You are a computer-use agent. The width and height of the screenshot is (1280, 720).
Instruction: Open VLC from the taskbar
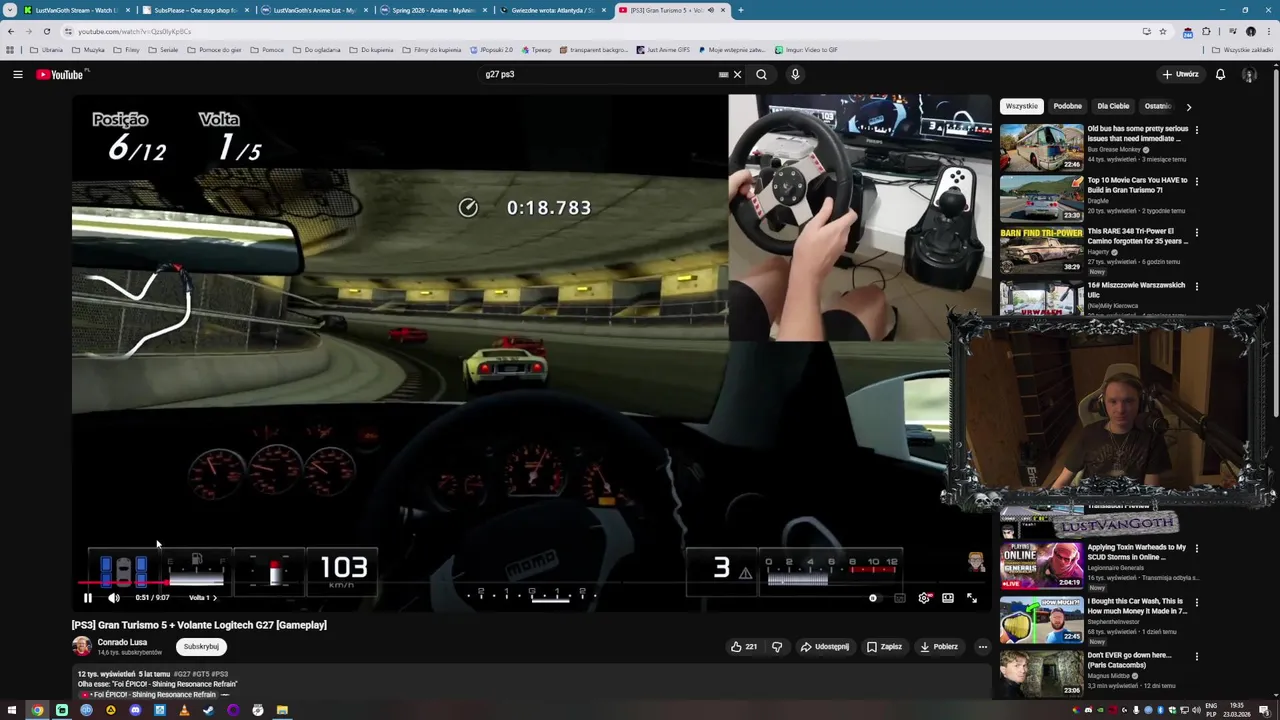(184, 711)
